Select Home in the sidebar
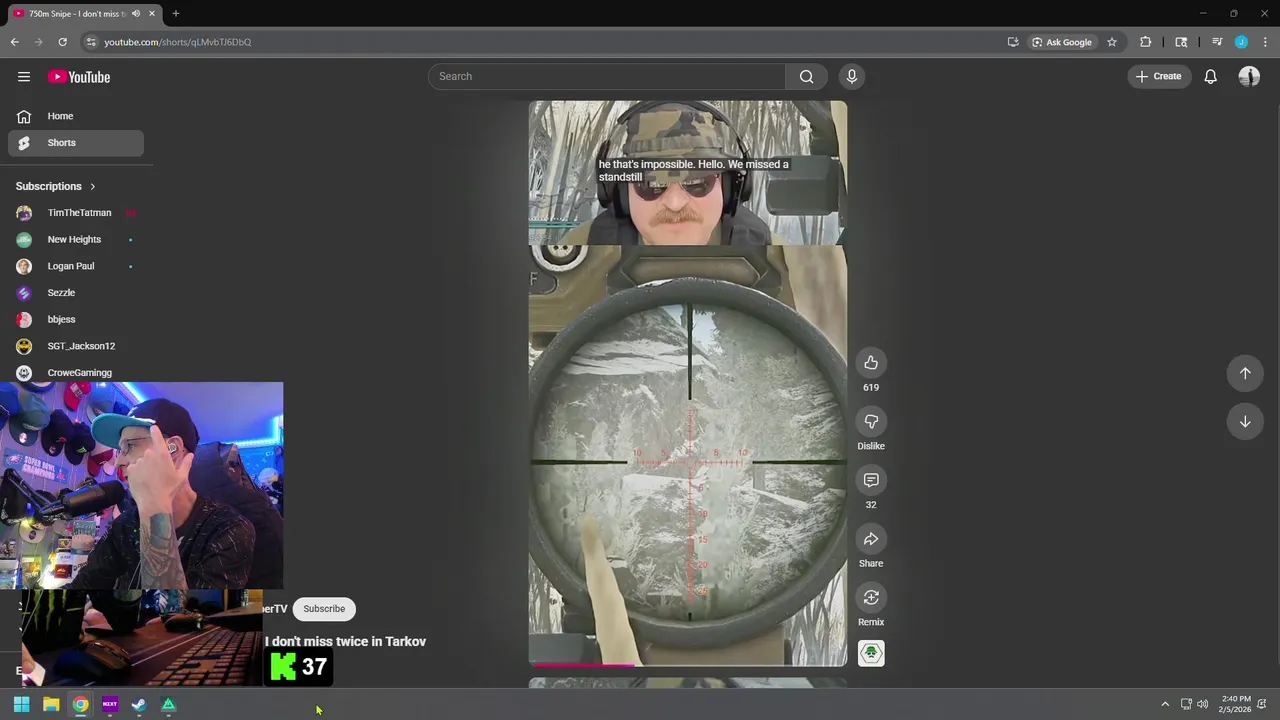 tap(76, 116)
